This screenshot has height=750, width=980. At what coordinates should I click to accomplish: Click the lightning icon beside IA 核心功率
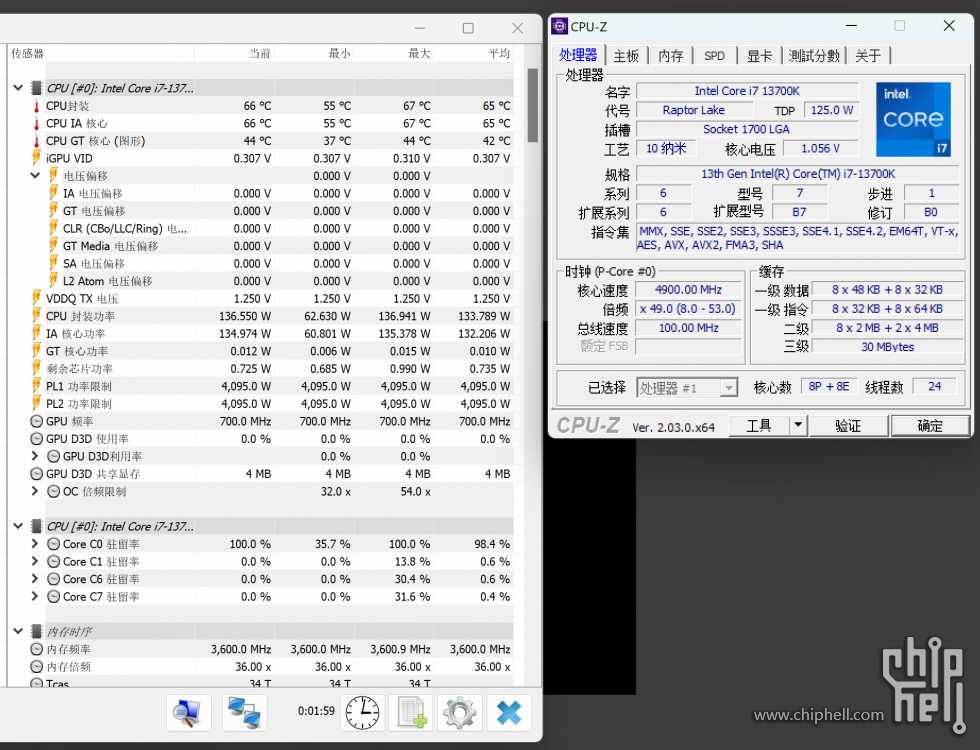point(36,333)
